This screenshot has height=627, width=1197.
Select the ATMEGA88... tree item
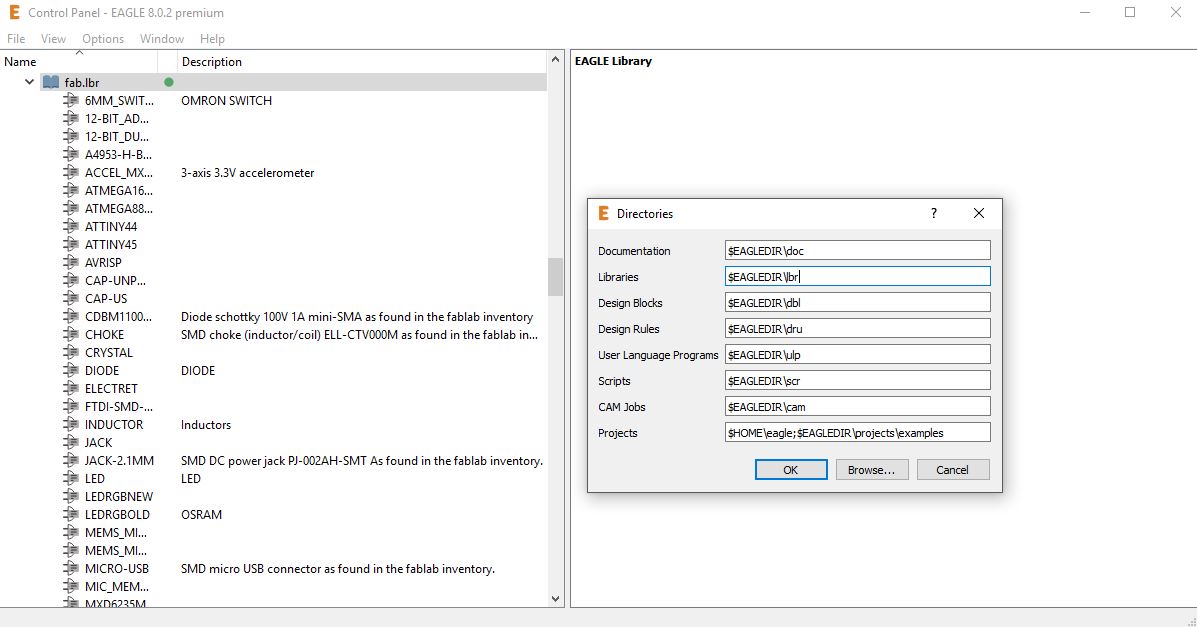118,208
